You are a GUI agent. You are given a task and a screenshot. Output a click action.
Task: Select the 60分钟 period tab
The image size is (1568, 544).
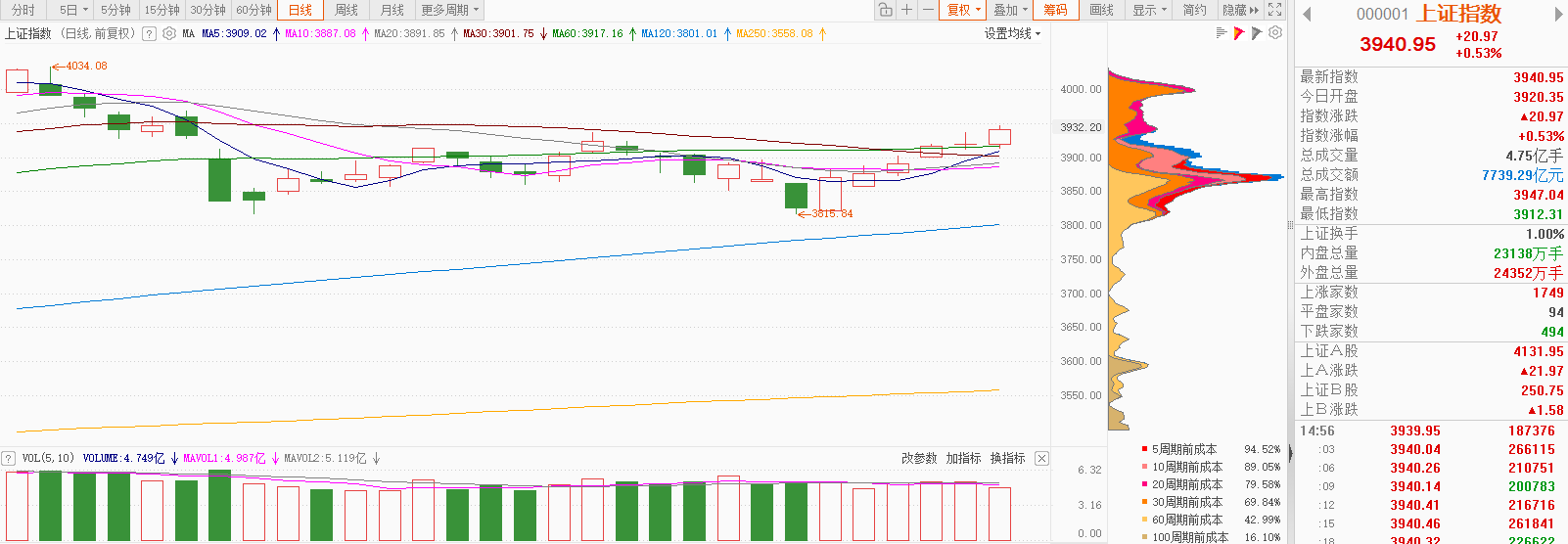click(x=254, y=10)
